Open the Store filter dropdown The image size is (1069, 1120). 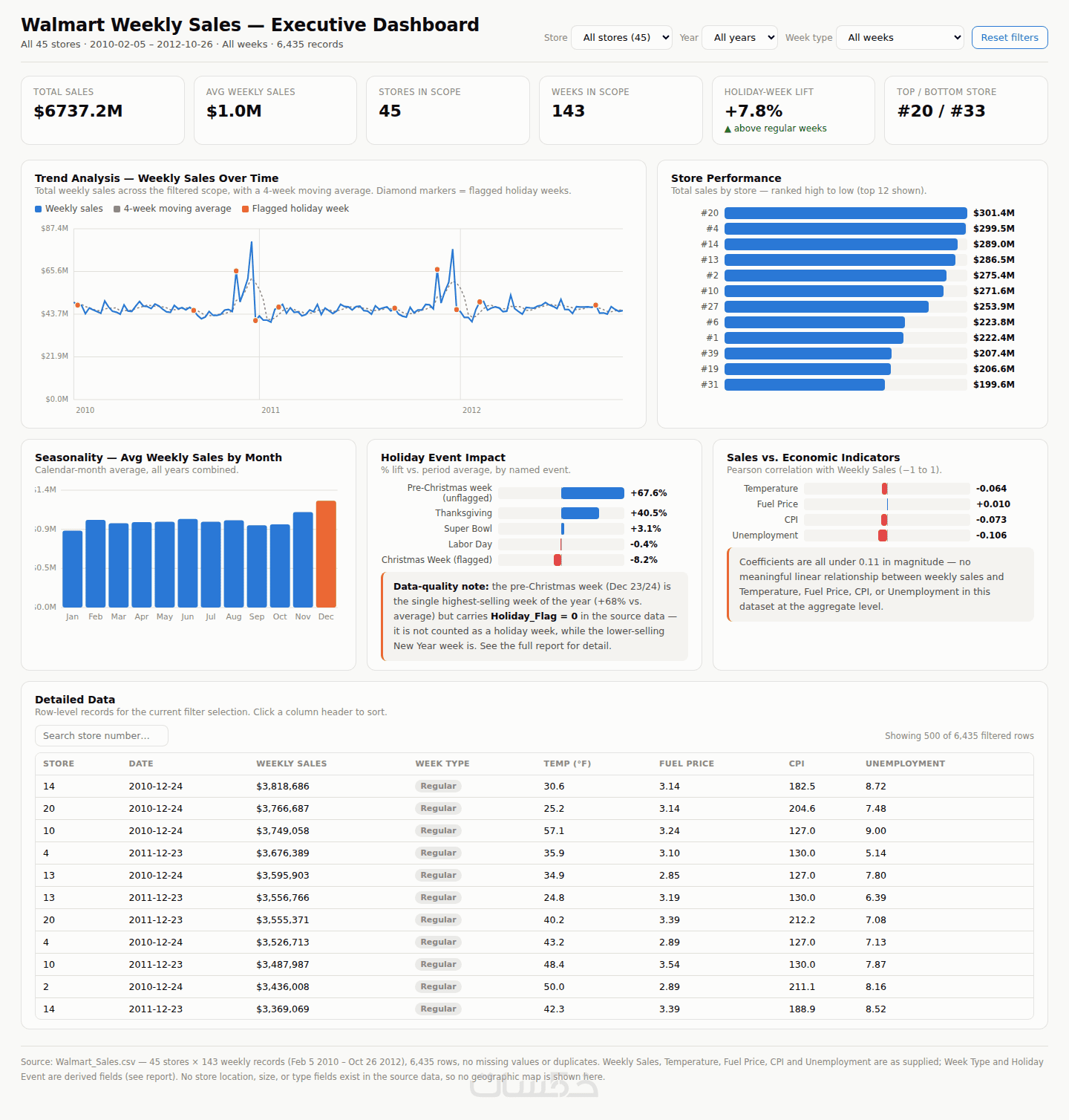(x=621, y=38)
